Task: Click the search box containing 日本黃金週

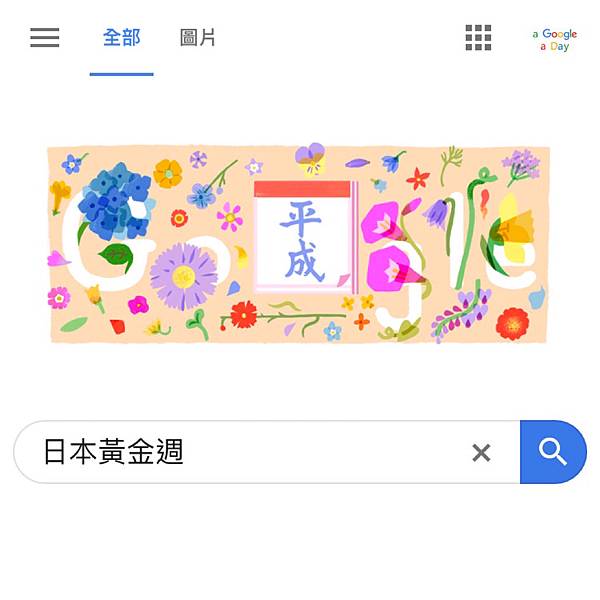Action: tap(267, 452)
